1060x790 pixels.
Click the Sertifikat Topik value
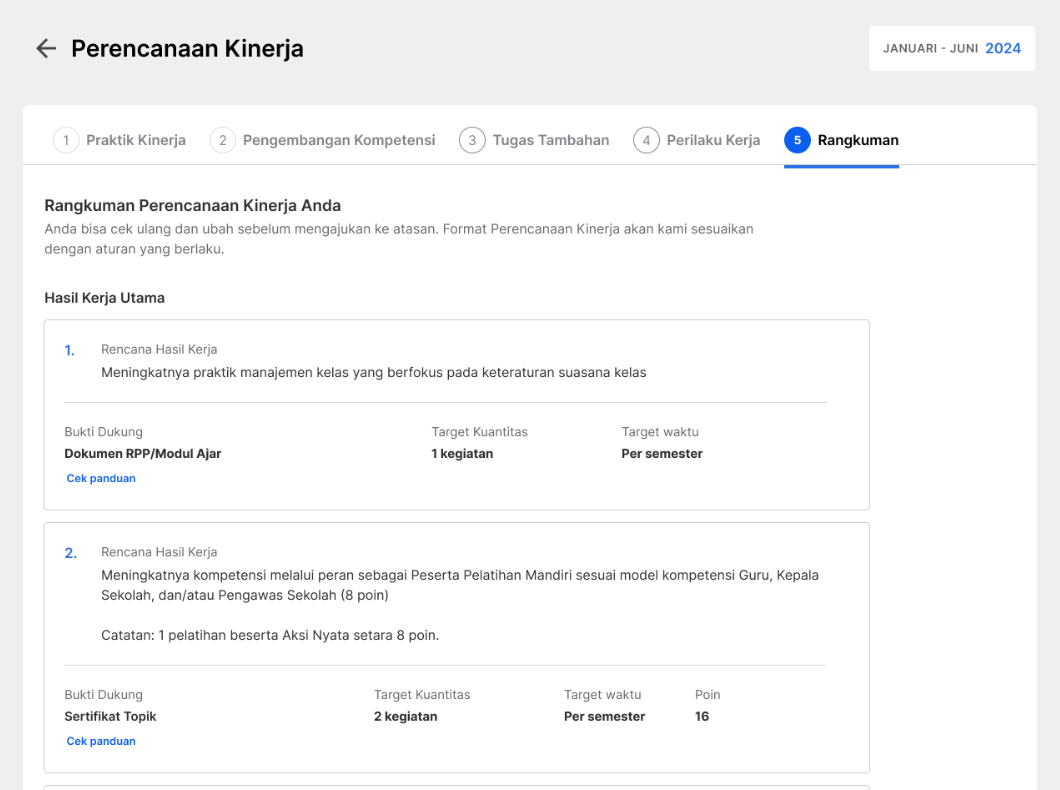point(110,716)
